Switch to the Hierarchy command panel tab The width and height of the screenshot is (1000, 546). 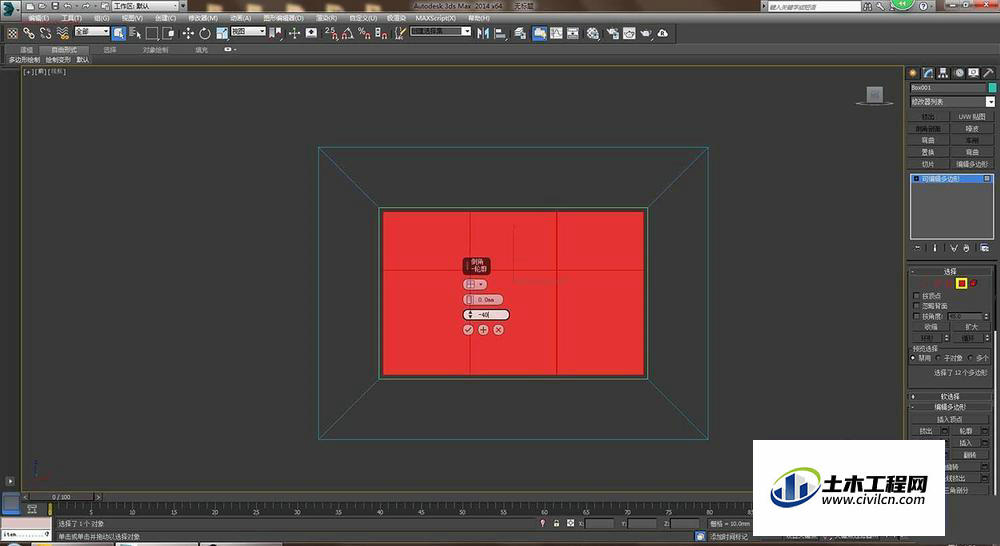pos(943,73)
